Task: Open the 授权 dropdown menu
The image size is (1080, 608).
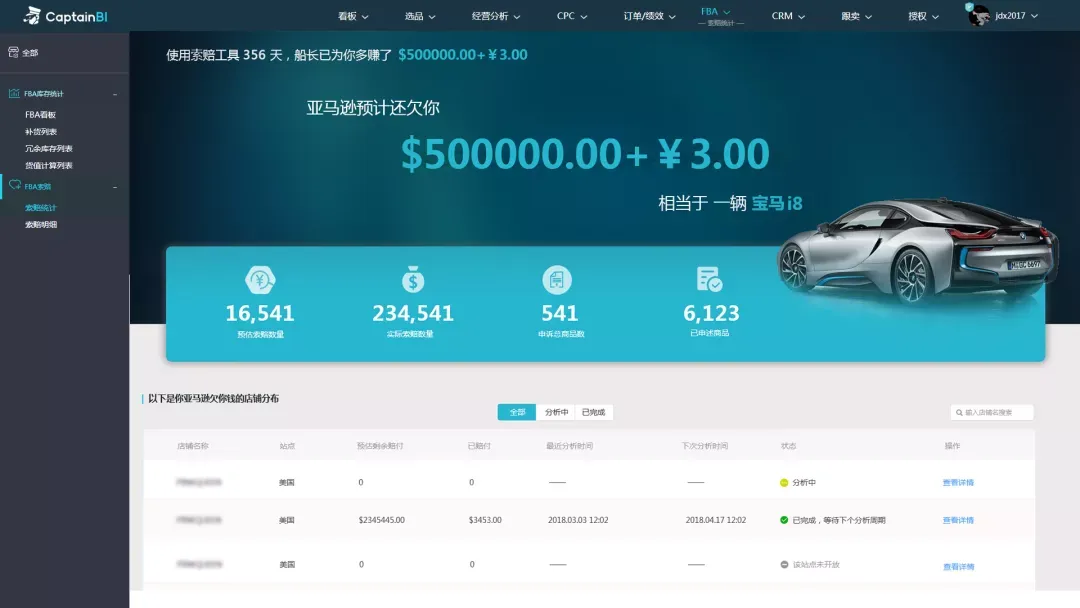Action: pyautogui.click(x=923, y=16)
